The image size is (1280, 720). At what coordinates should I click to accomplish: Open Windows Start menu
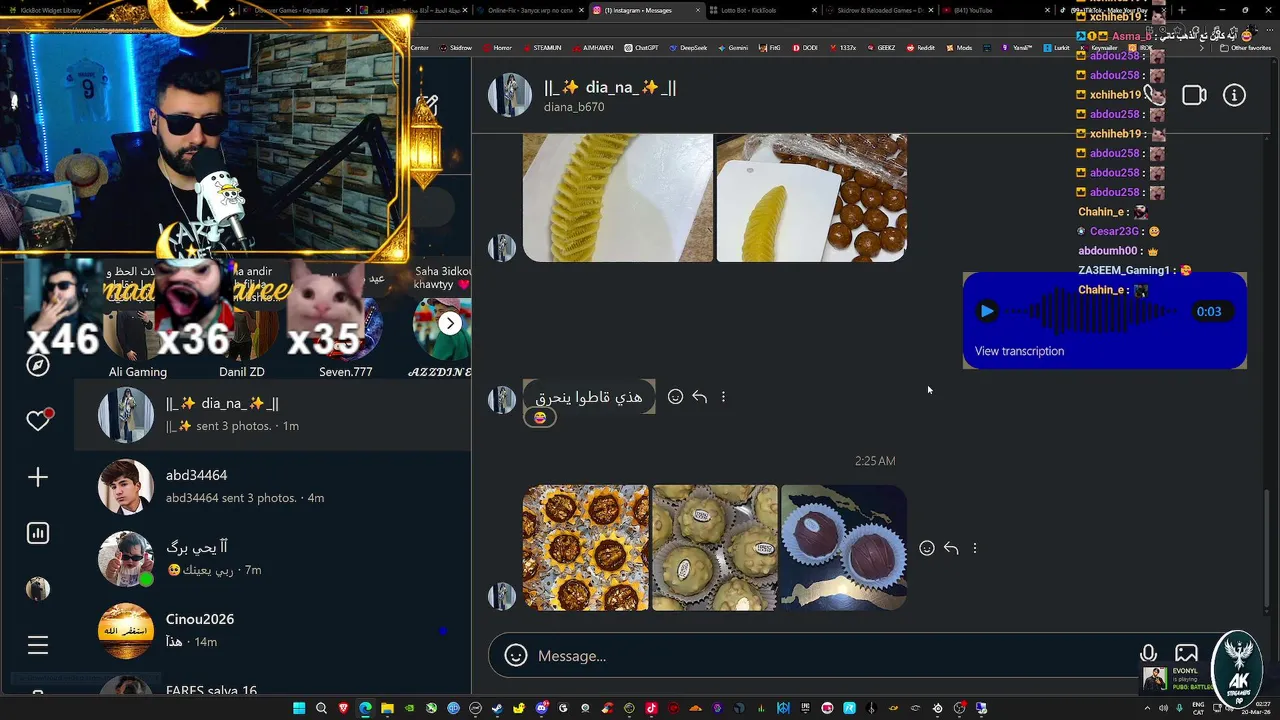tap(299, 708)
